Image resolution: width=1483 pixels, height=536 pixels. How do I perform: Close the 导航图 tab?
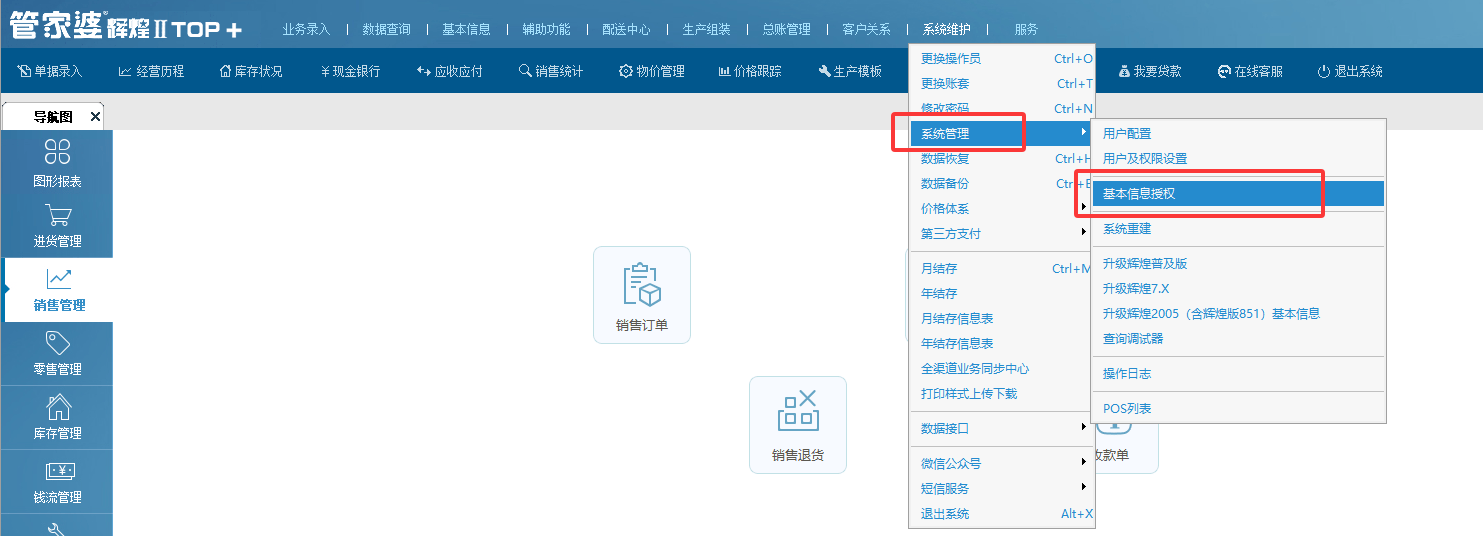pyautogui.click(x=95, y=117)
